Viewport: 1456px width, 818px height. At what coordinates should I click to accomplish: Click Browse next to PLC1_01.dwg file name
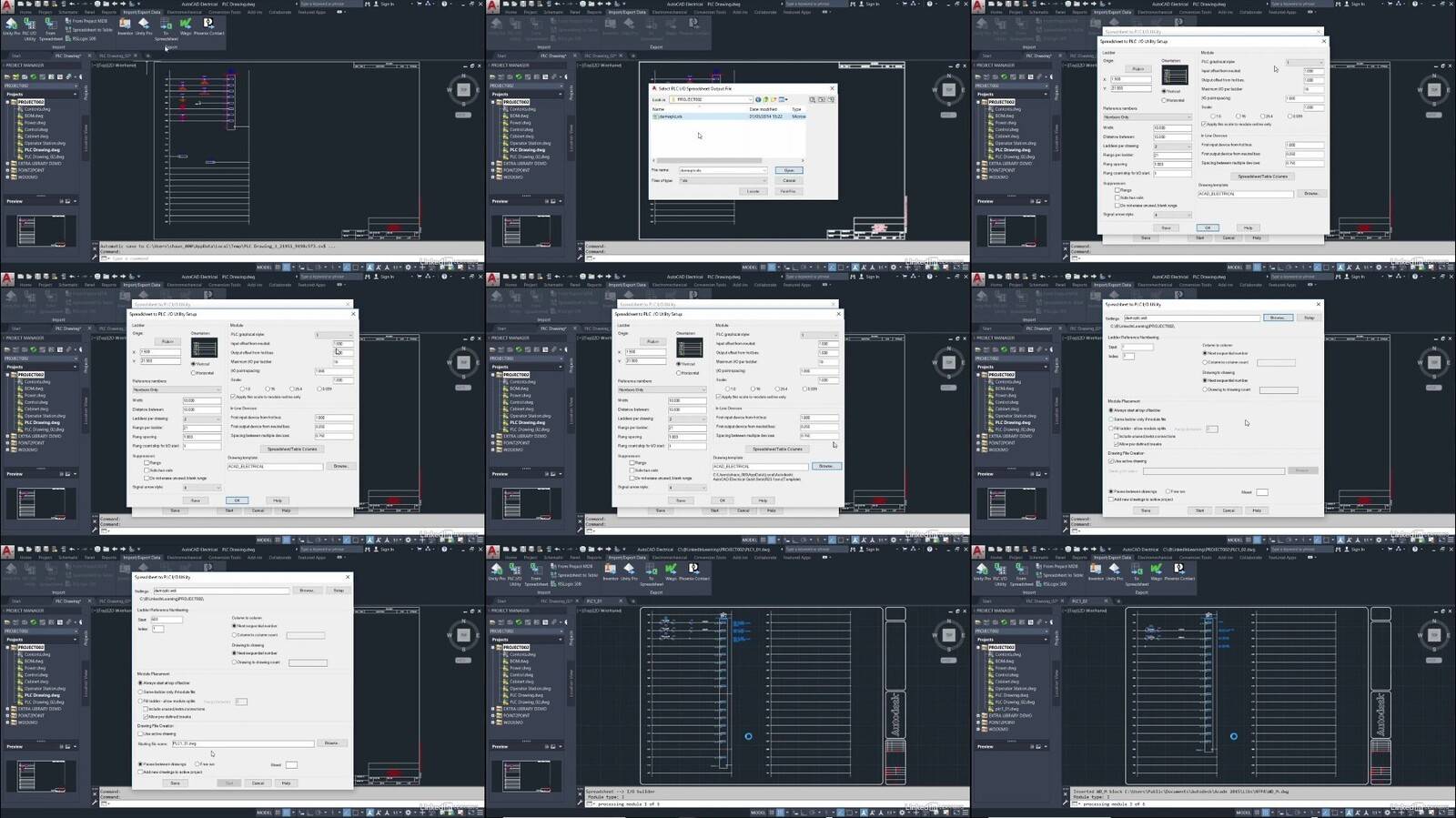(x=331, y=743)
